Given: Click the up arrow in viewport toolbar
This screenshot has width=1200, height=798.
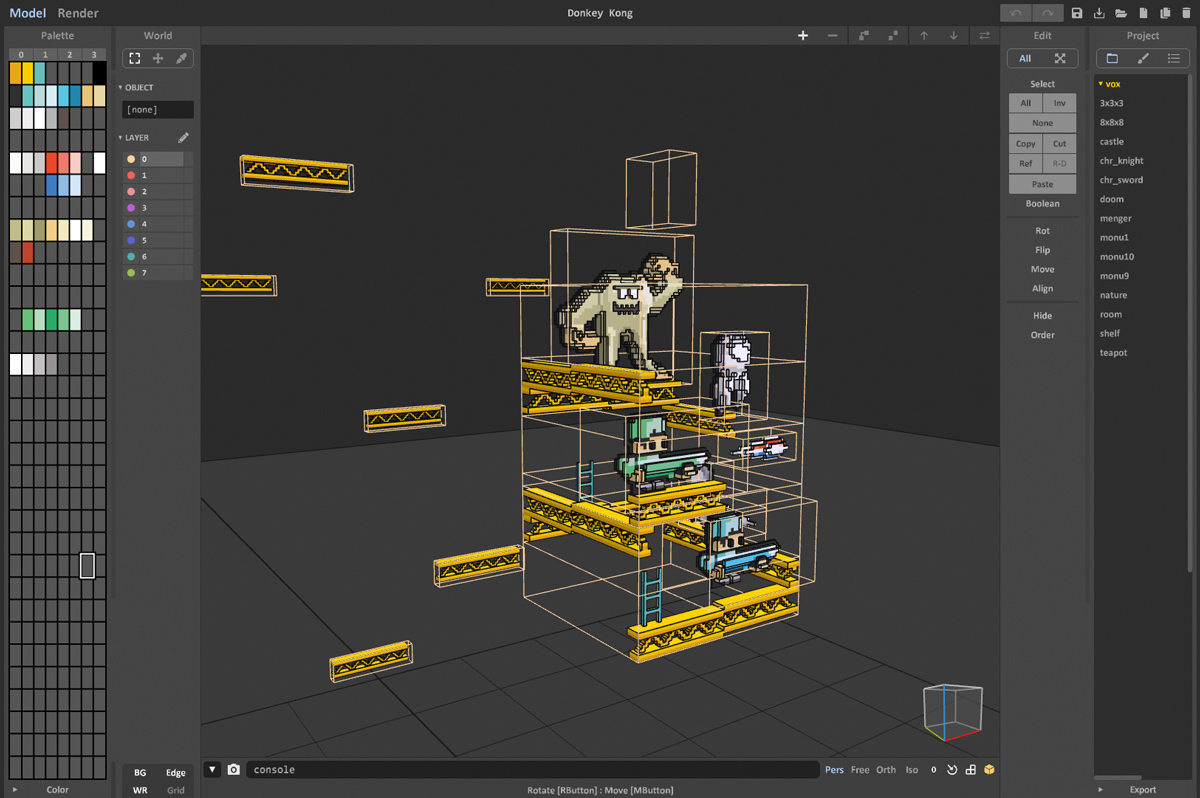Looking at the screenshot, I should [x=924, y=36].
